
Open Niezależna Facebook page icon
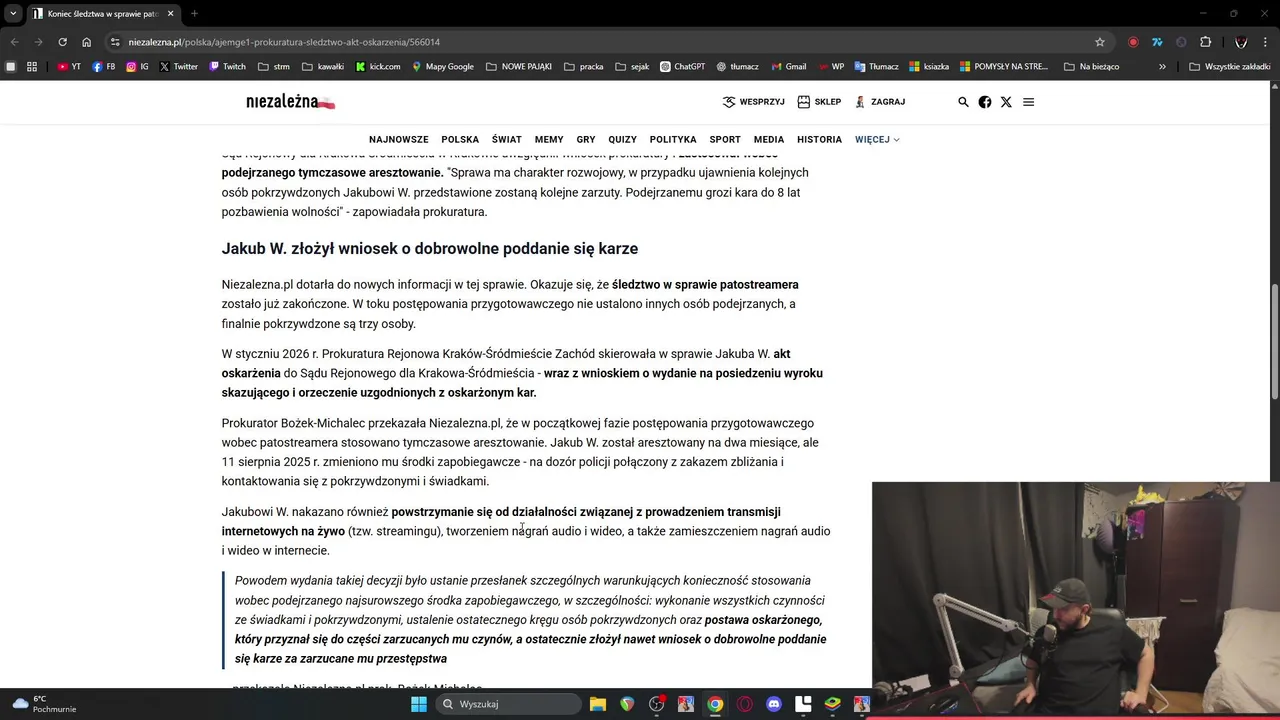985,102
